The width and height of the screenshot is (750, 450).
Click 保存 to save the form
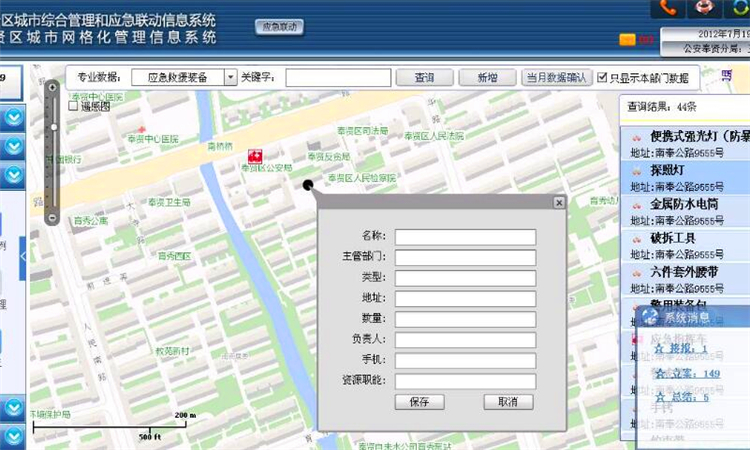[x=419, y=402]
